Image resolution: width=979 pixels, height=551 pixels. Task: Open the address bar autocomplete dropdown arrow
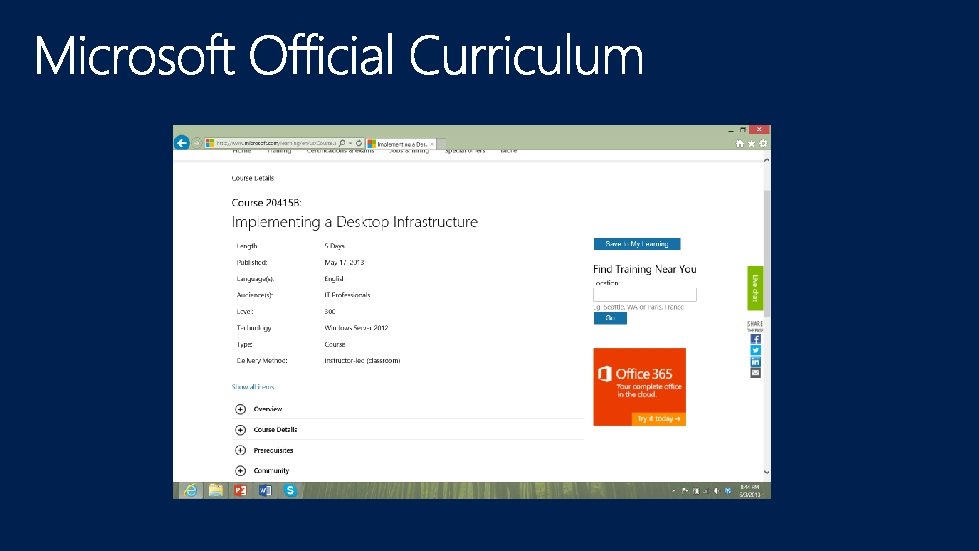(x=350, y=143)
